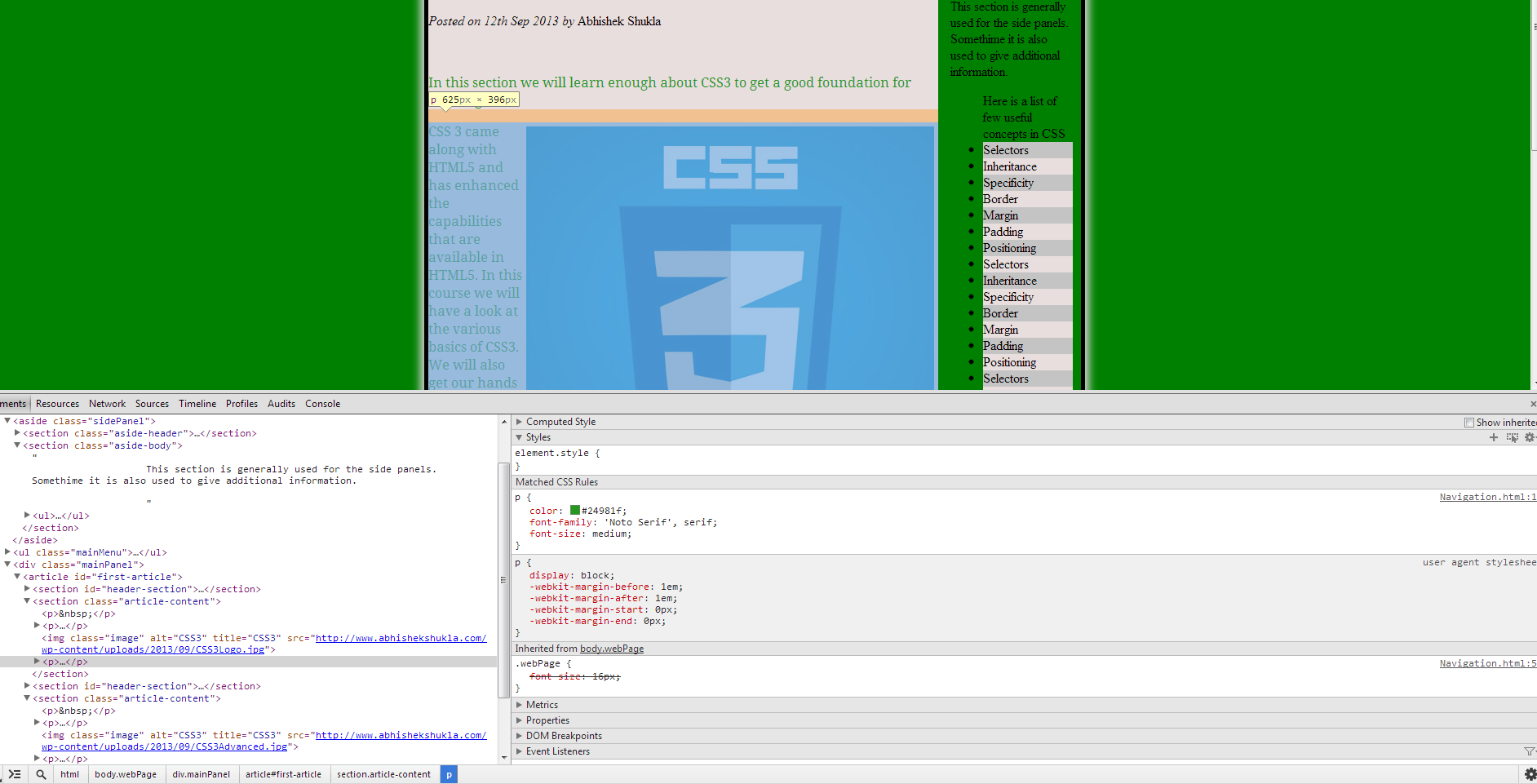Click the green #24981f color swatch

575,511
